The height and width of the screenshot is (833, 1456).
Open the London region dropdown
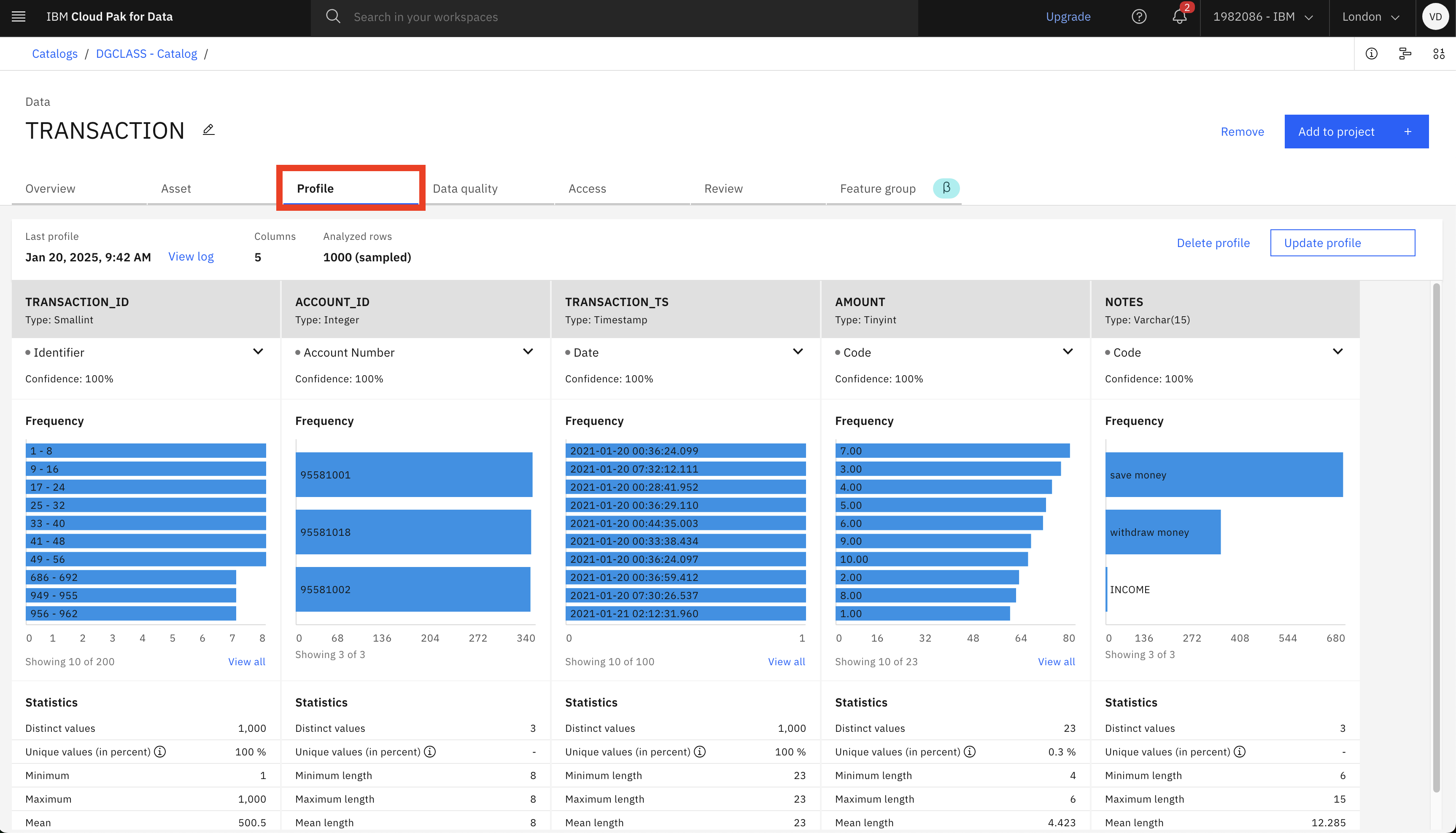pyautogui.click(x=1371, y=16)
